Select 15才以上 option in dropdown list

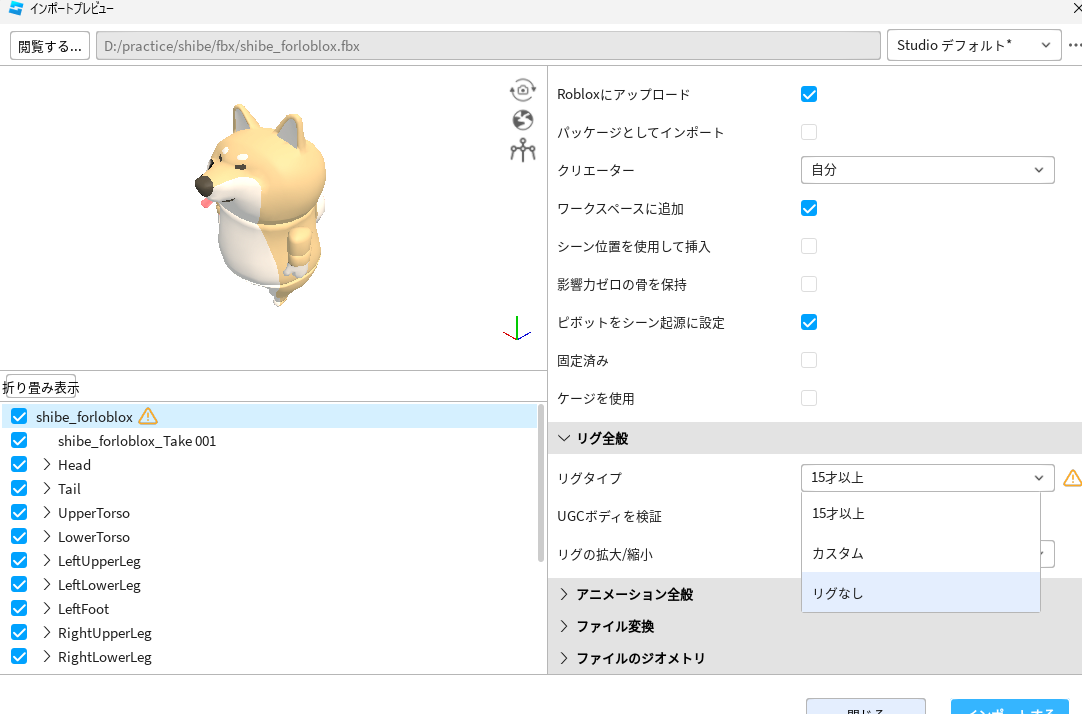point(921,513)
